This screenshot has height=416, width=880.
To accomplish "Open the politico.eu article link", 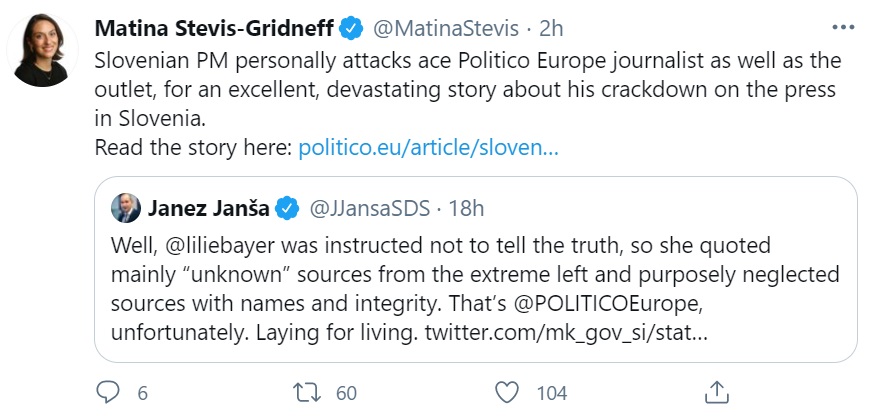I will click(428, 148).
